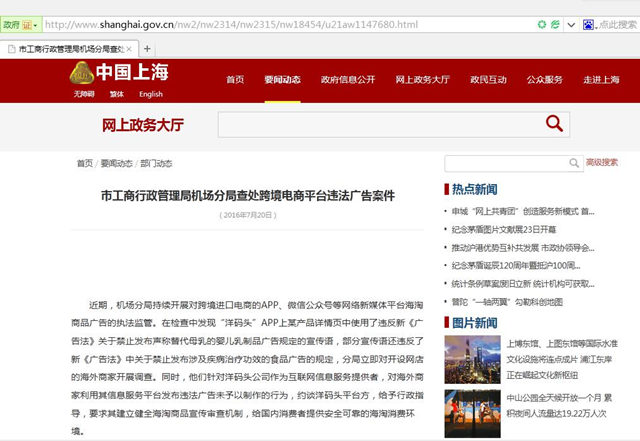Screen dimensions: 640x441
Task: Open news item 推动沪港优势互补共发展
Action: [x=523, y=247]
